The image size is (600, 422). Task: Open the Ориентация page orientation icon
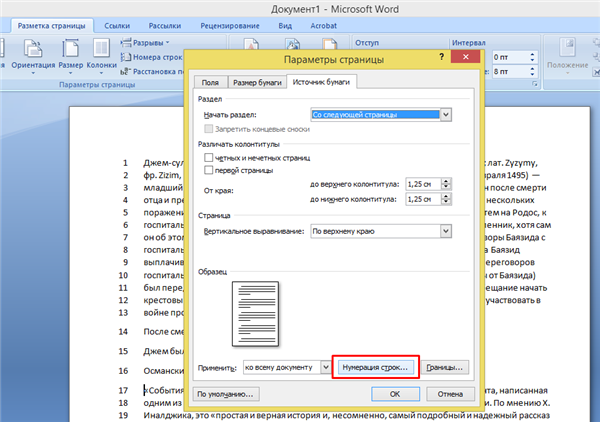pyautogui.click(x=33, y=49)
